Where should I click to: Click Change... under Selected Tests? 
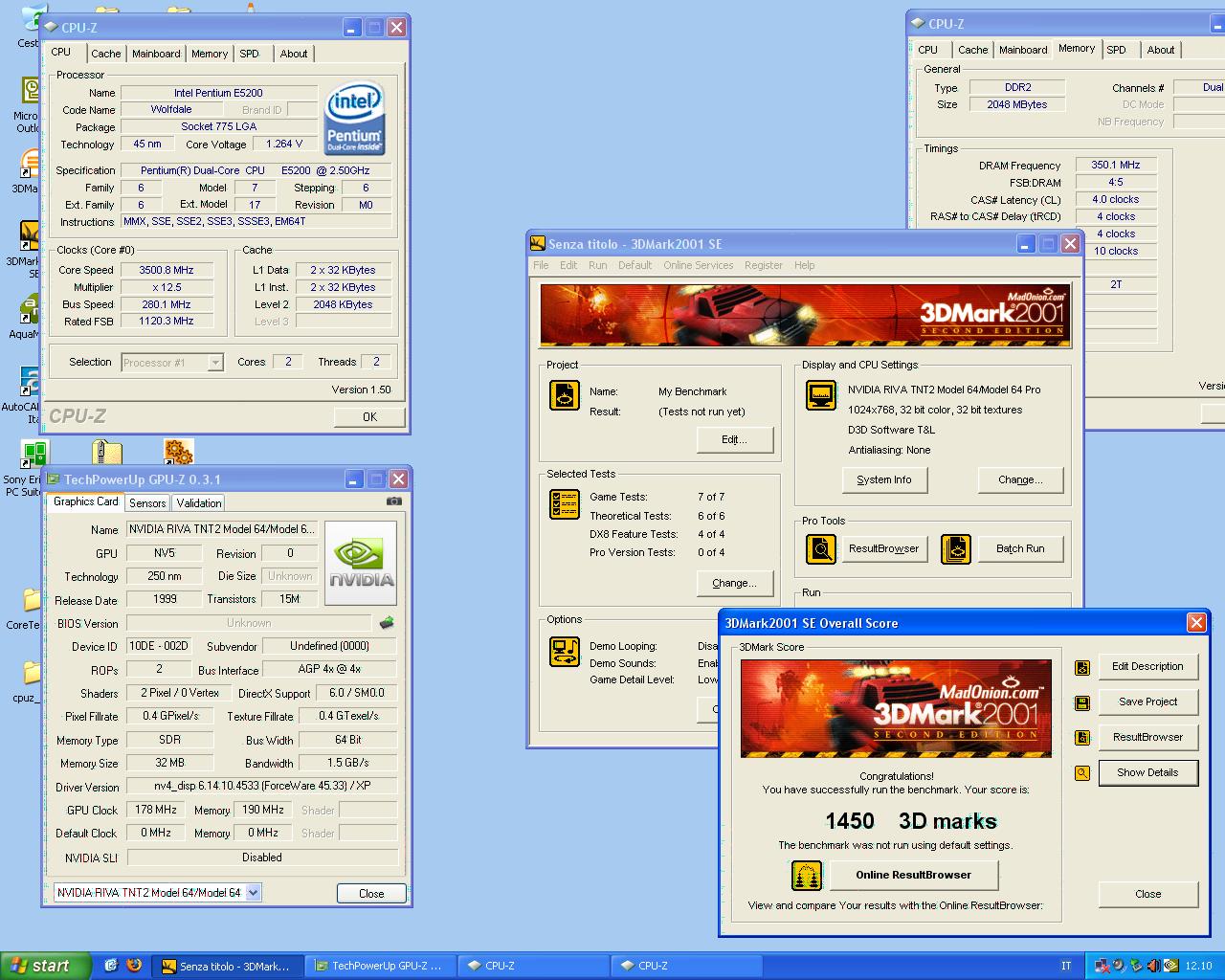tap(734, 583)
